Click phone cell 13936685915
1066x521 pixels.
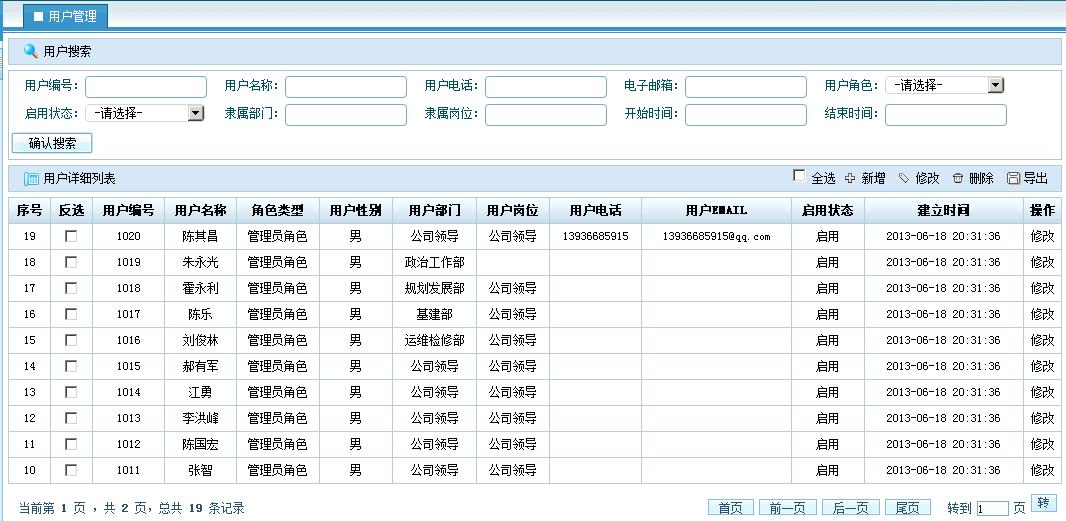point(596,236)
